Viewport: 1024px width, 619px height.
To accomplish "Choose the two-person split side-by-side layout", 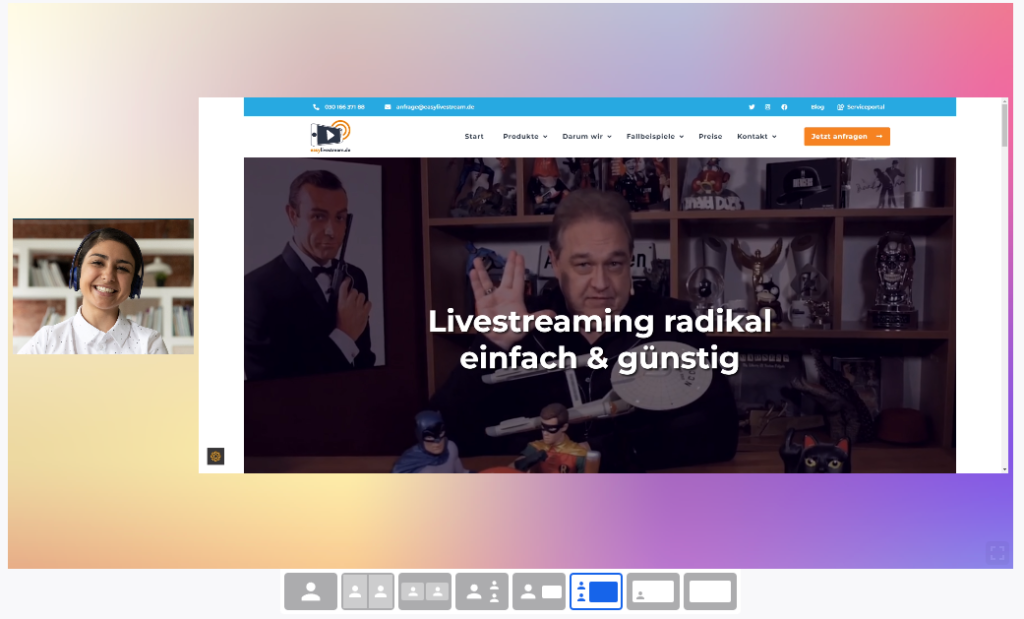I will tap(368, 591).
